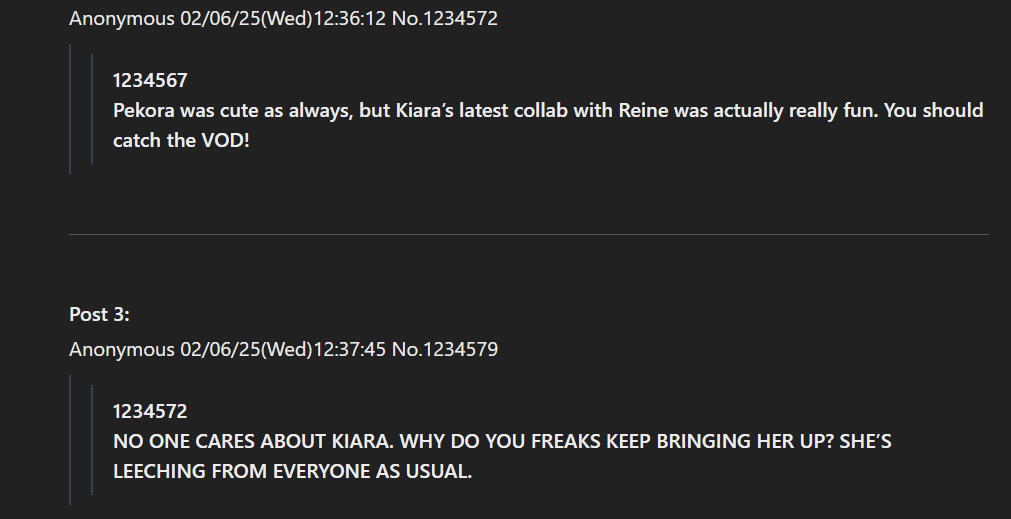1011x519 pixels.
Task: Click the horizontal divider between the posts
Action: pos(529,235)
